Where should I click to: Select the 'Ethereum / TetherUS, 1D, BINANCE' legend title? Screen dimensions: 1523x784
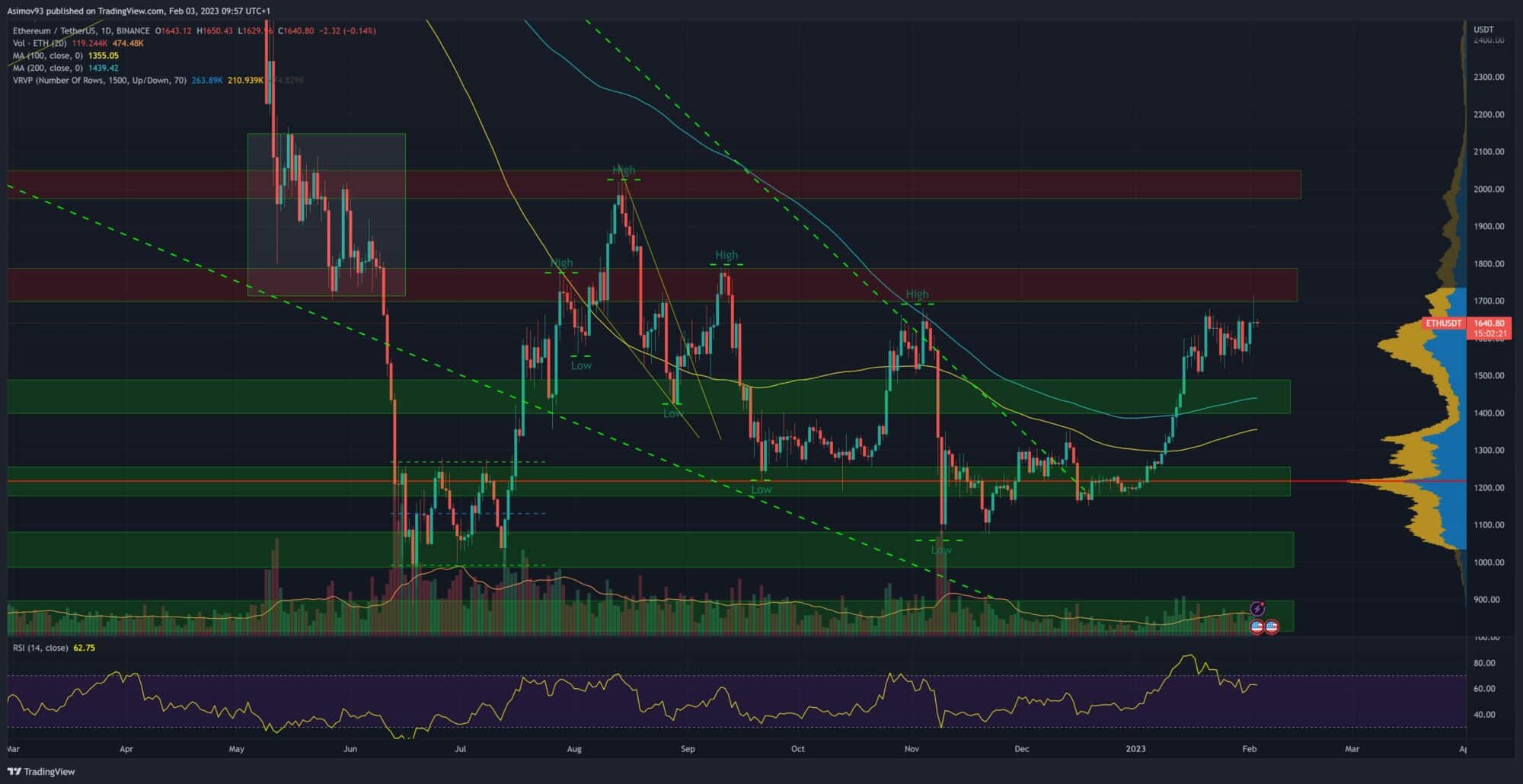point(81,31)
